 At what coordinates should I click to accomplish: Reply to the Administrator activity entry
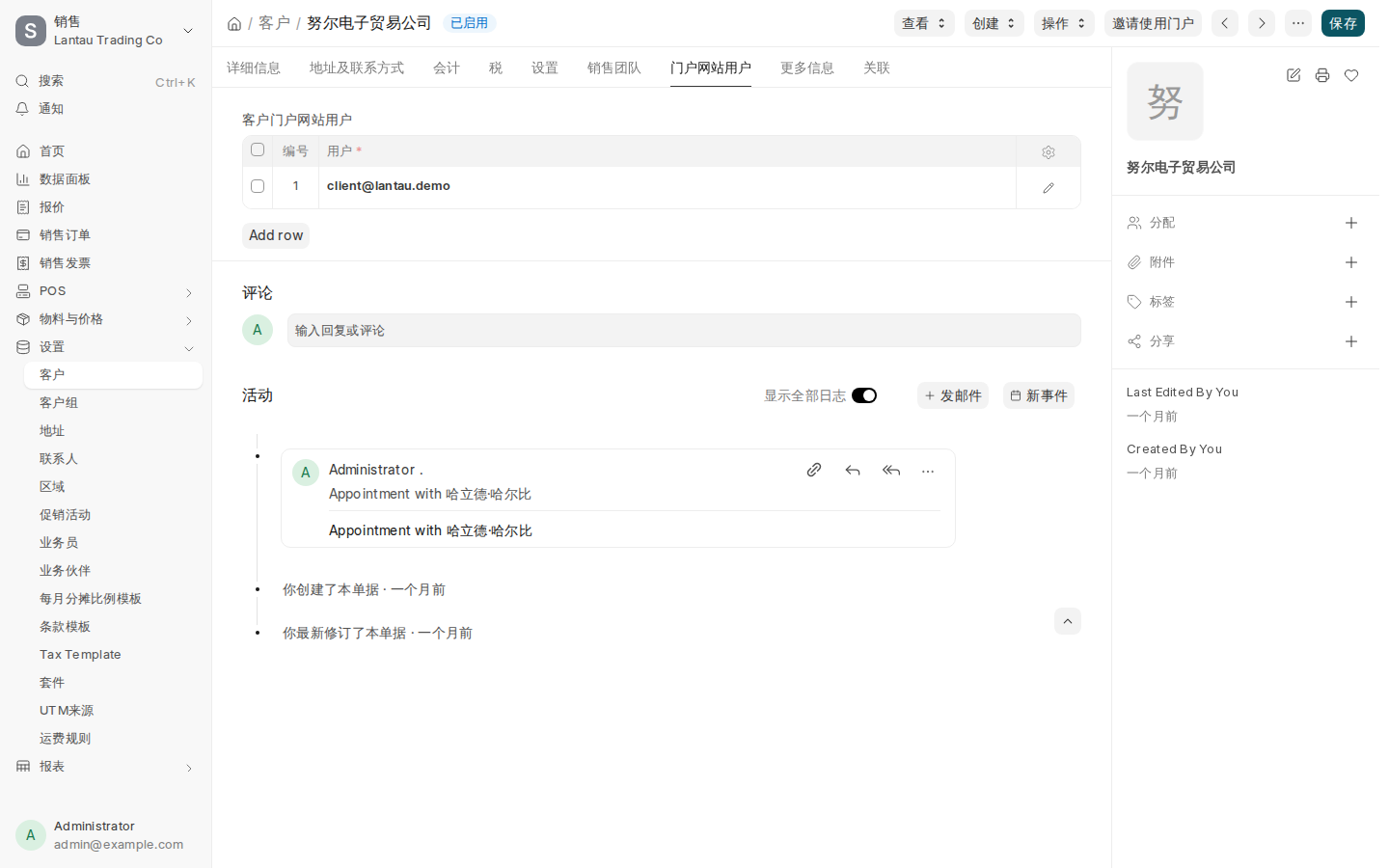click(x=853, y=471)
